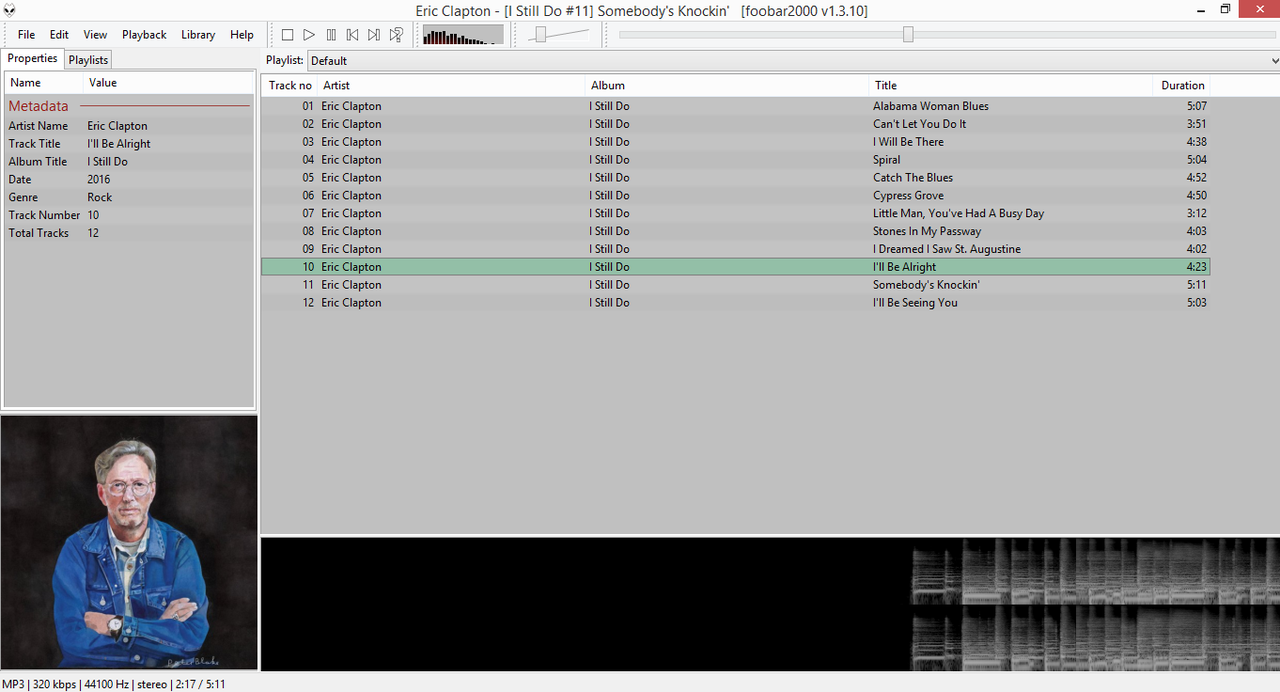Open the Help menu

(x=242, y=34)
